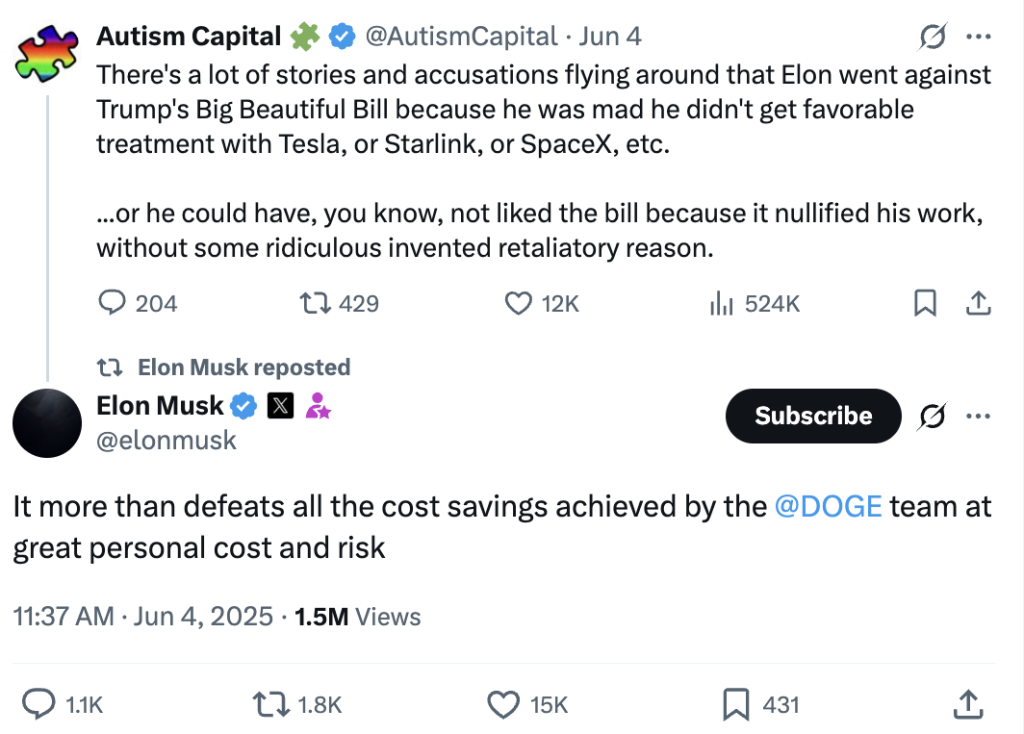Open the @elonmusk handle link
The height and width of the screenshot is (734, 1024).
coord(166,440)
